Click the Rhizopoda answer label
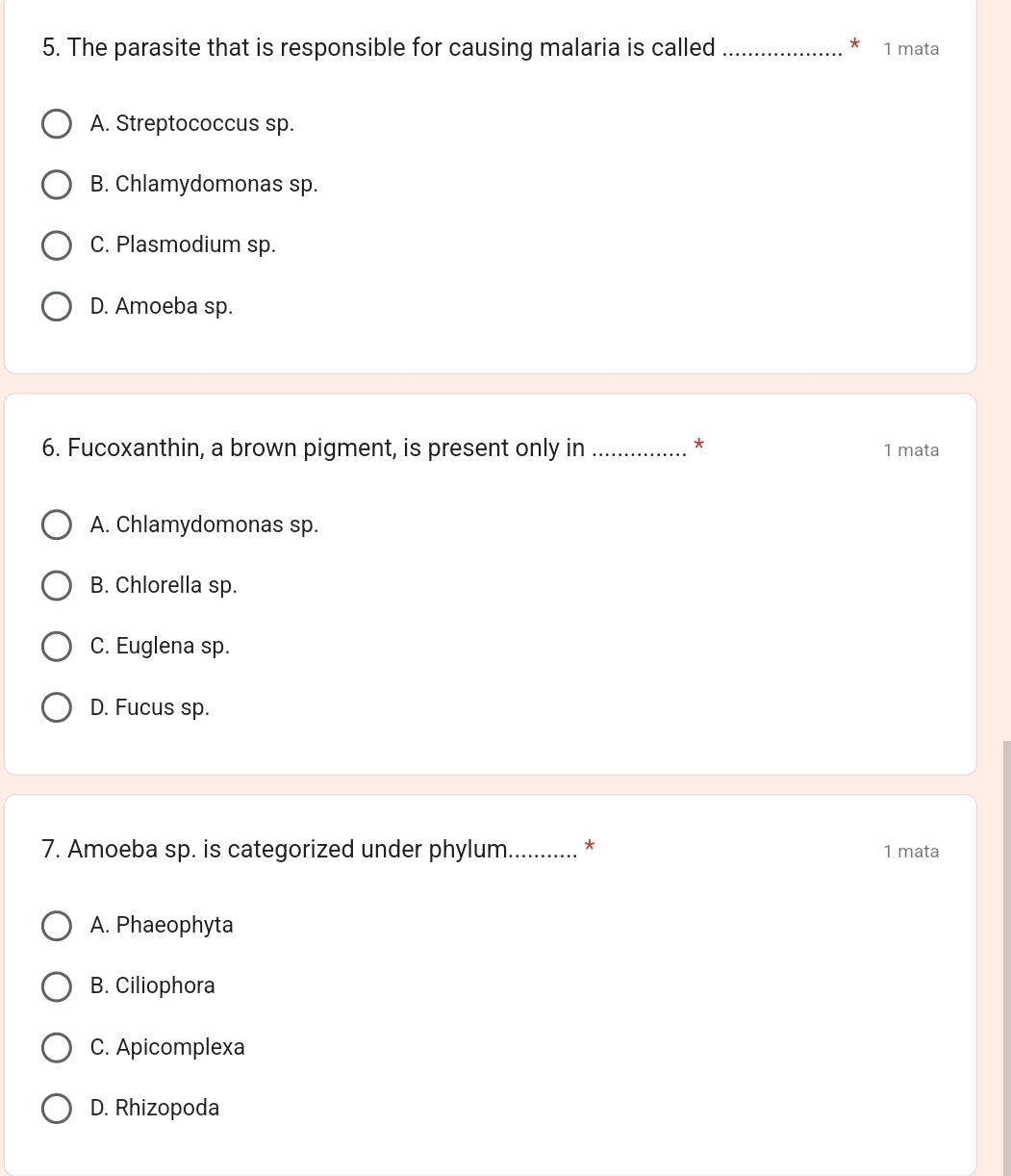Screen dimensions: 1011x1176 coord(155,1109)
